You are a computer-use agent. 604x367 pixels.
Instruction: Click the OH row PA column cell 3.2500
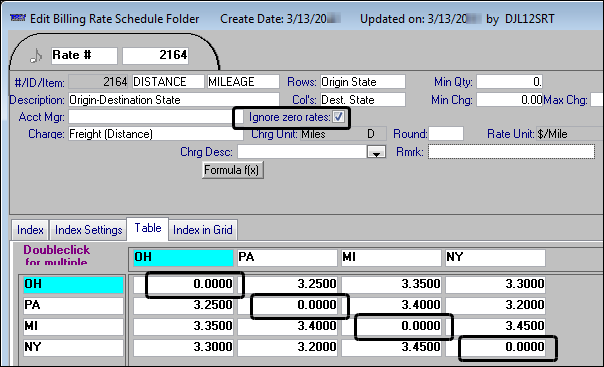(287, 284)
